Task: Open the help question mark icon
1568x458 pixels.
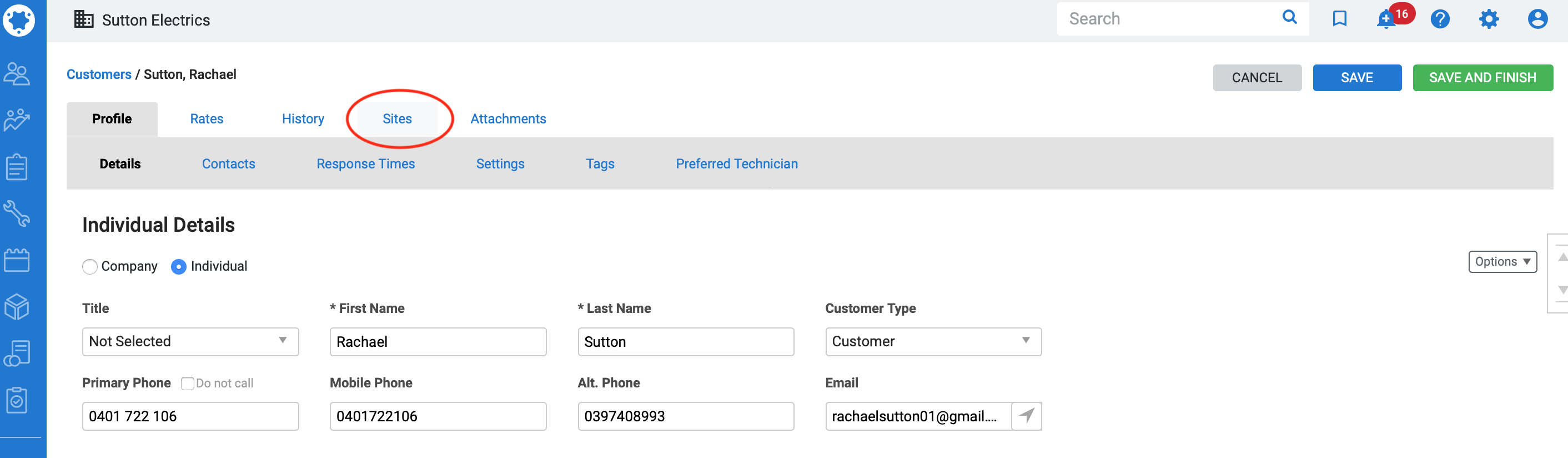Action: coord(1440,19)
